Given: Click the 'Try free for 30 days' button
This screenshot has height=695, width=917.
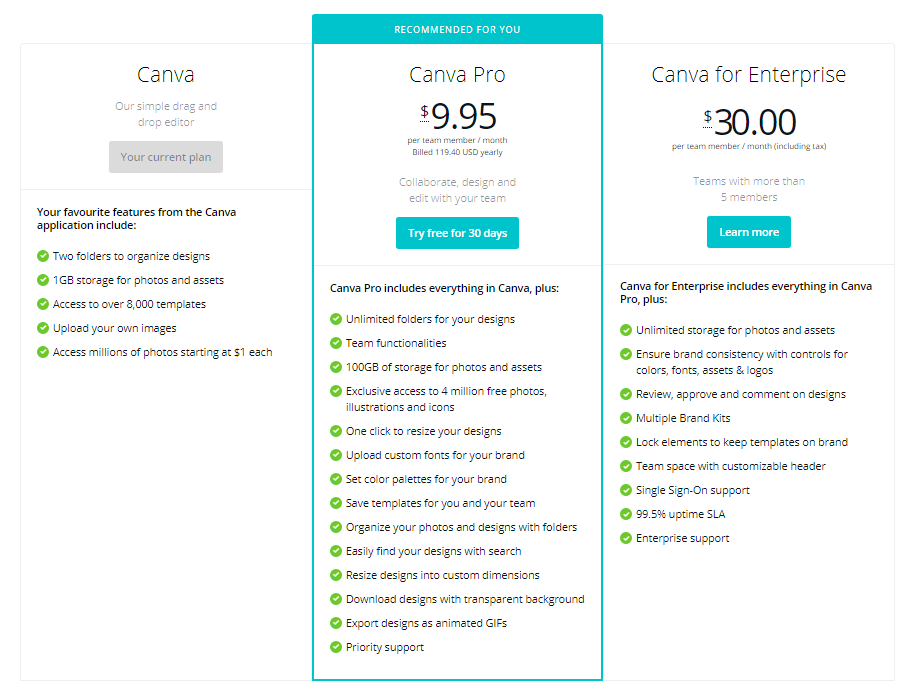Looking at the screenshot, I should pyautogui.click(x=457, y=233).
